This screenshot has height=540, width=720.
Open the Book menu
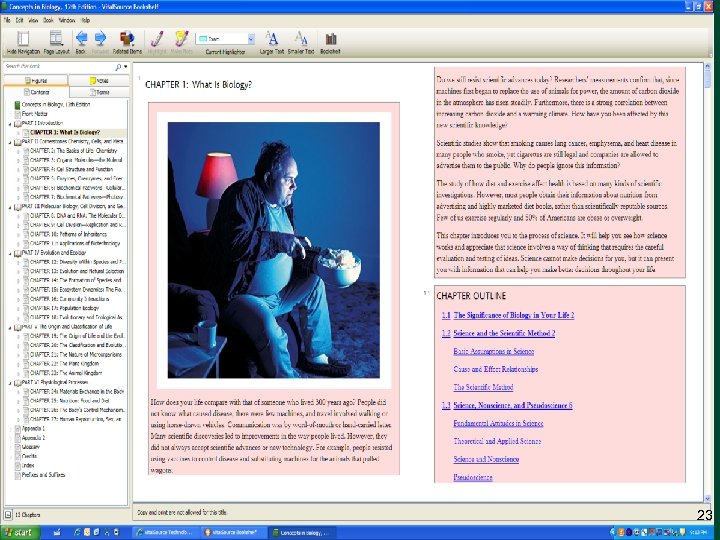[48, 20]
